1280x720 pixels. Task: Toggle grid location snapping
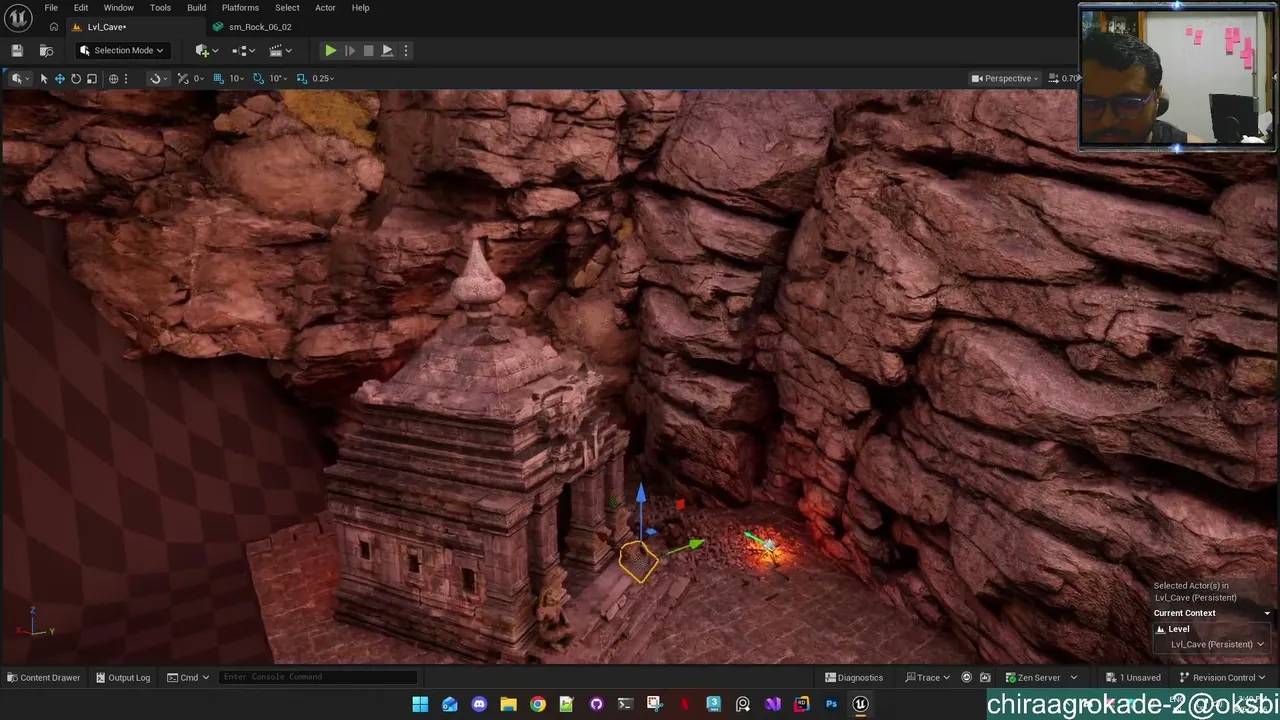pyautogui.click(x=218, y=78)
